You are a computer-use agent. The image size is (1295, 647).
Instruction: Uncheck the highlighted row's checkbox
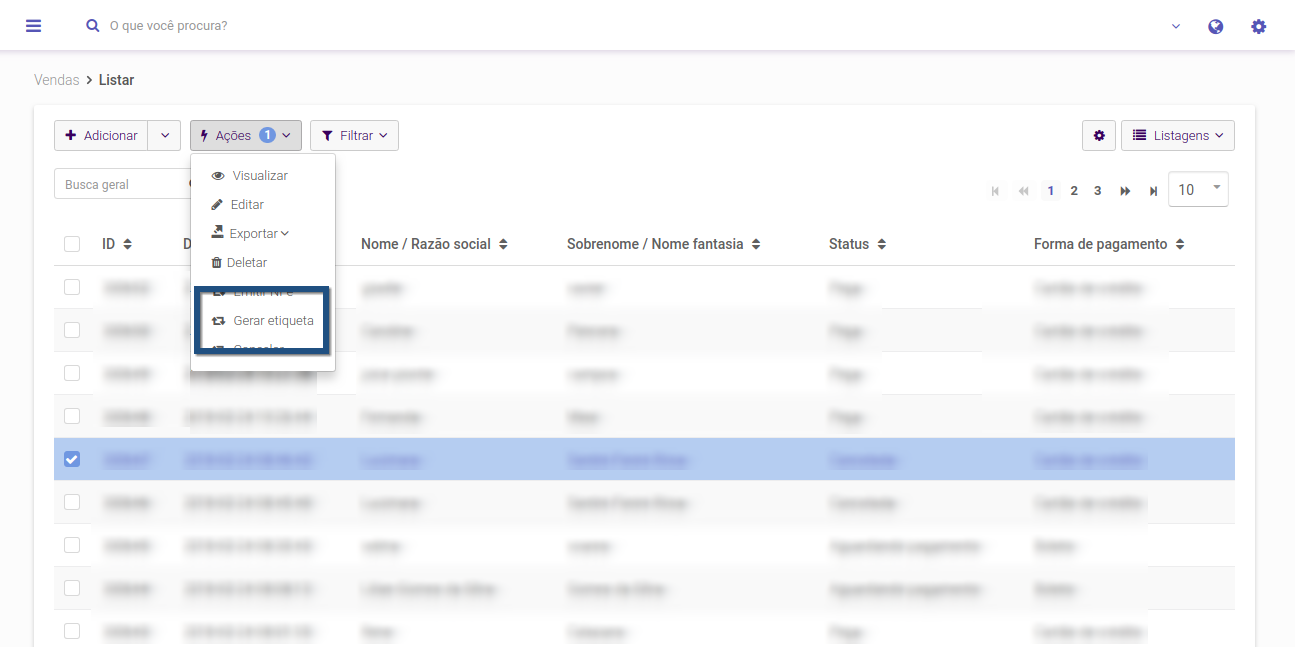pyautogui.click(x=72, y=459)
